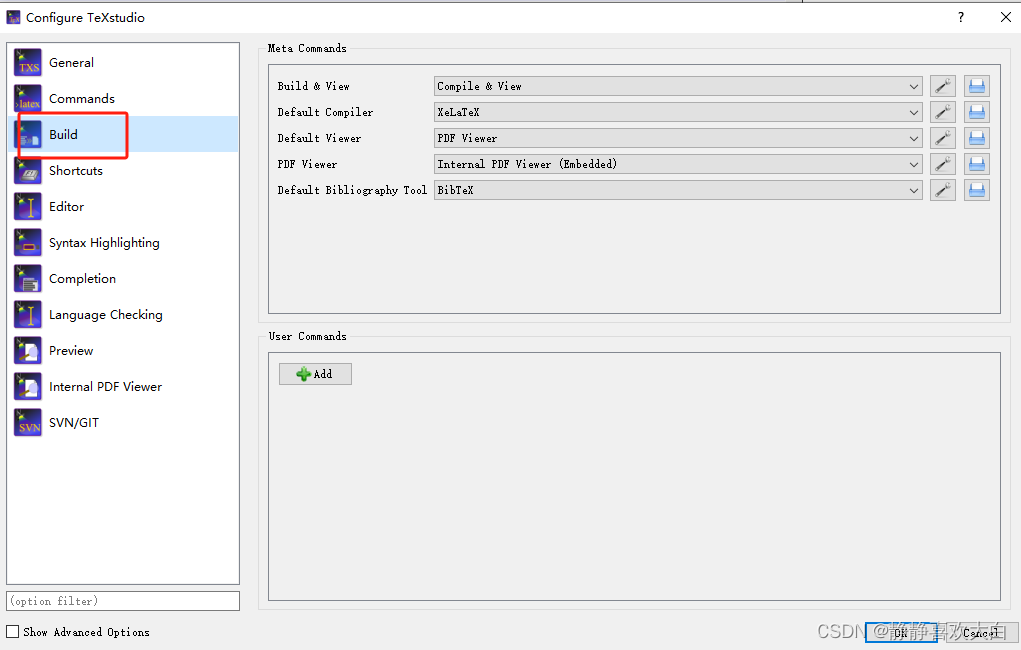Click the help question mark button
Viewport: 1021px width, 650px height.
961,18
